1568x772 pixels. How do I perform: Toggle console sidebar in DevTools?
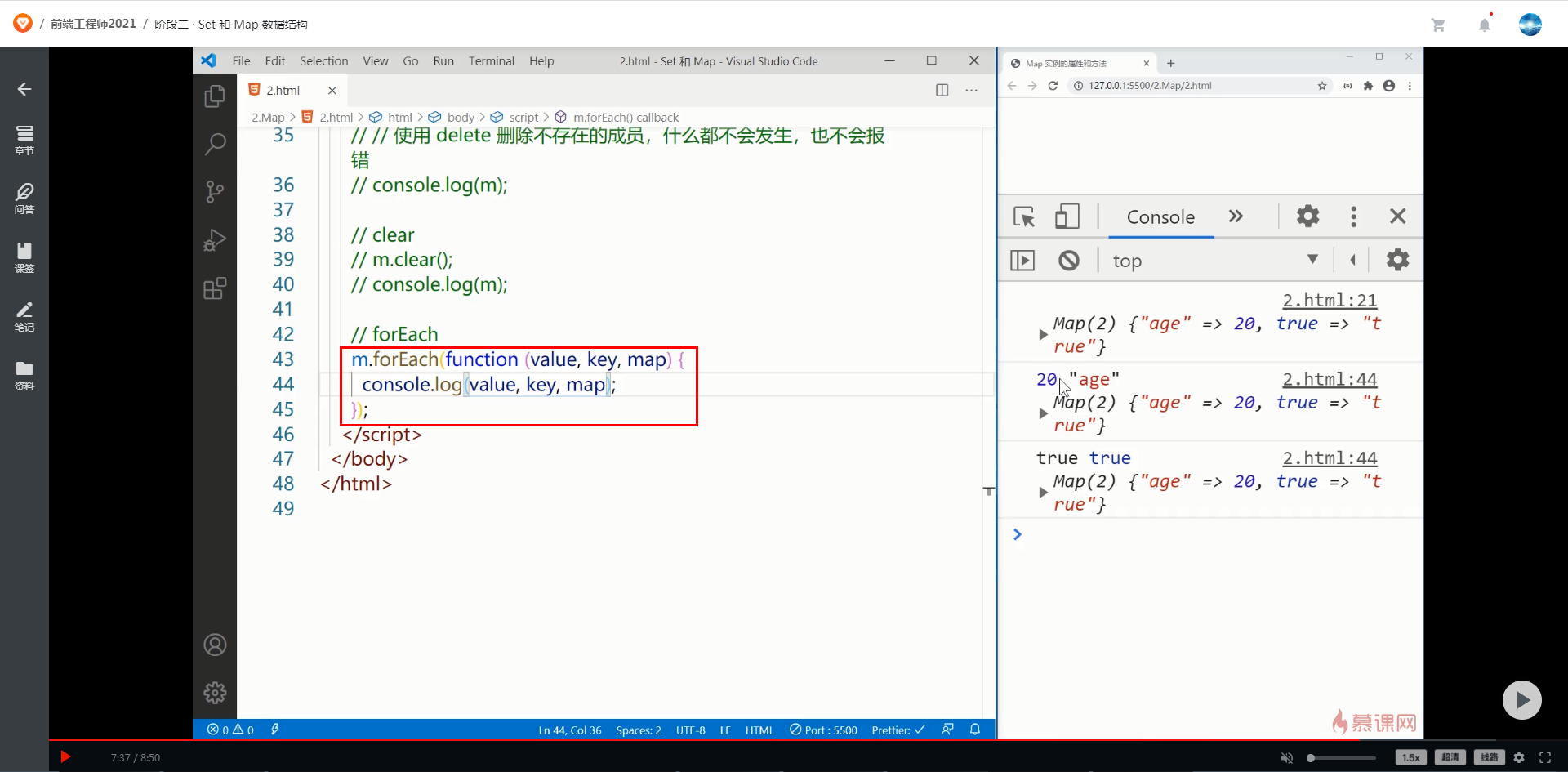[1022, 261]
